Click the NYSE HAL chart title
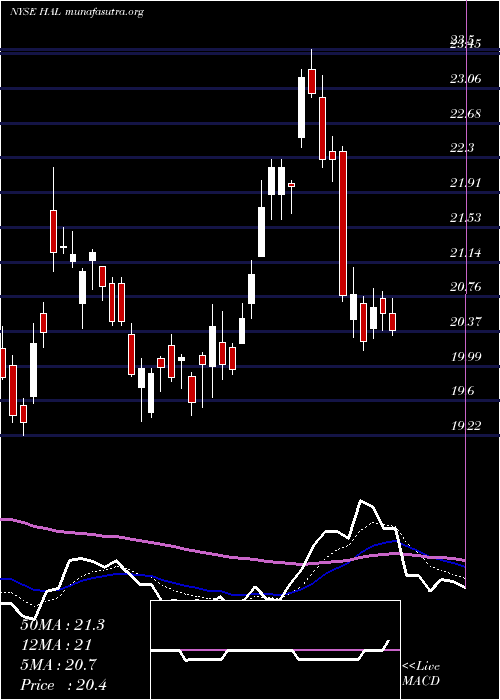 76,12
